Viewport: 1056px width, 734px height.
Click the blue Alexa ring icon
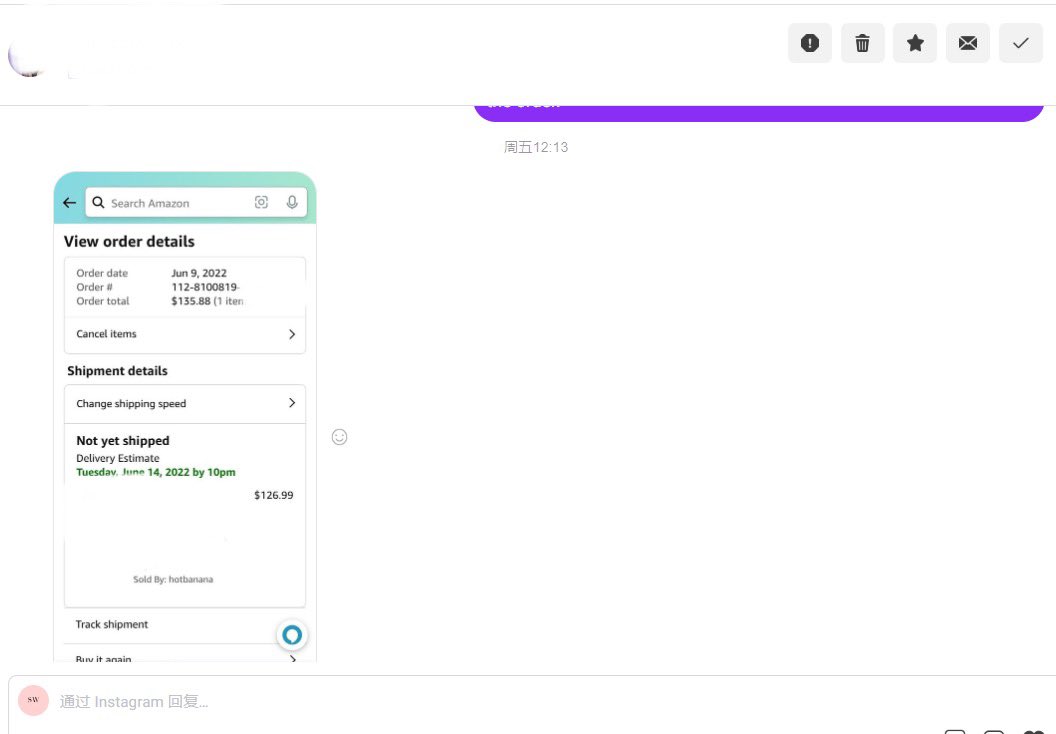pos(292,634)
